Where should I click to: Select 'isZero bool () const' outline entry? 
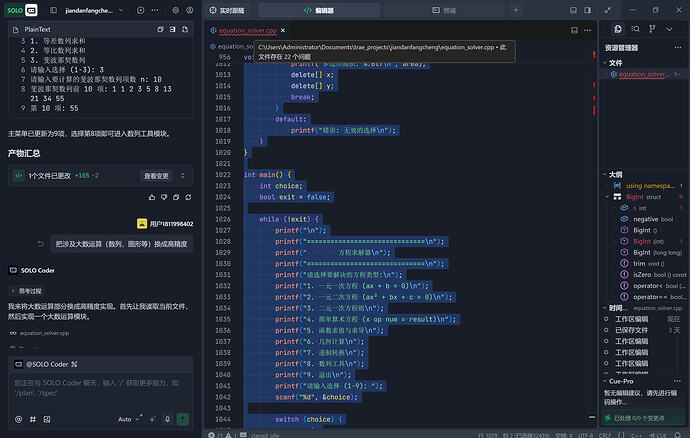(653, 275)
